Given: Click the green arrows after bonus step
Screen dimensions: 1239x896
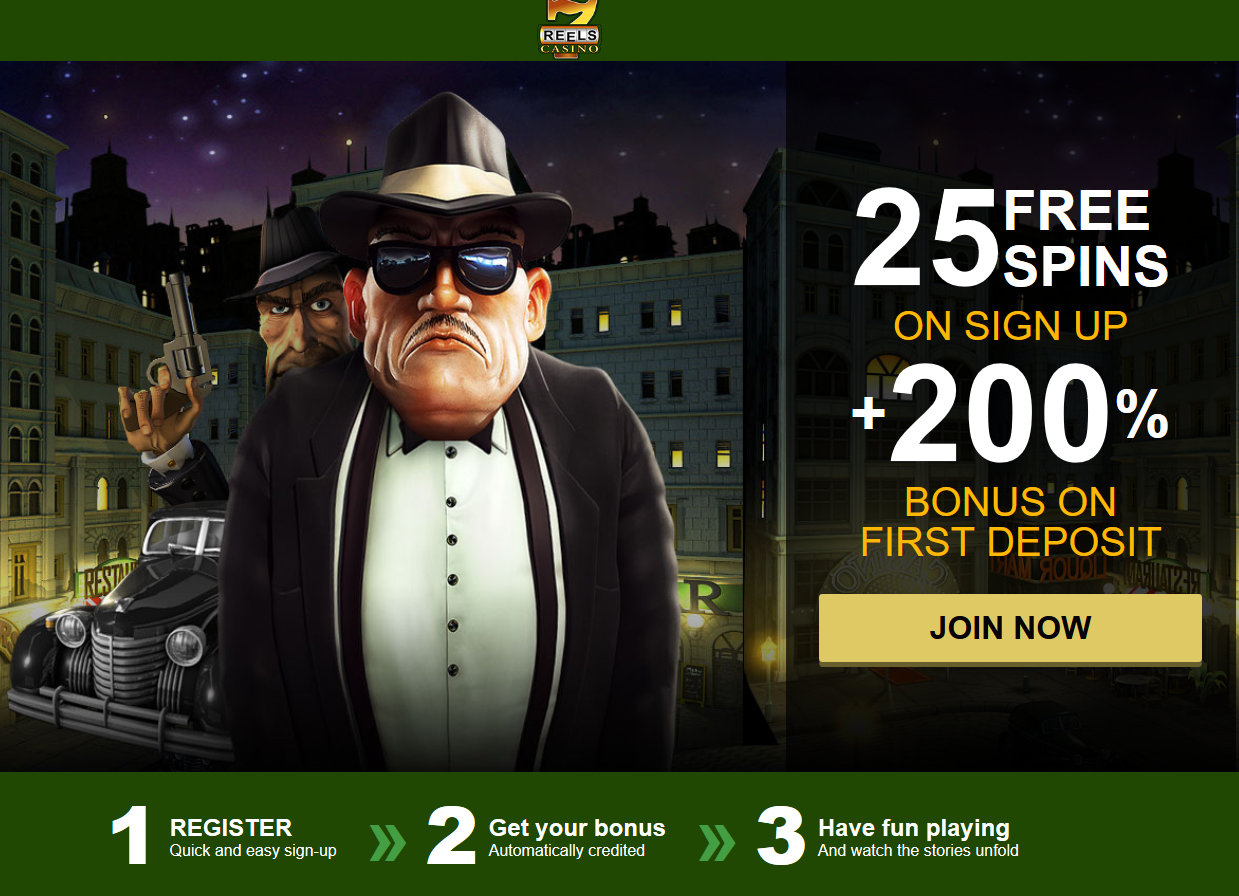Looking at the screenshot, I should click(717, 841).
